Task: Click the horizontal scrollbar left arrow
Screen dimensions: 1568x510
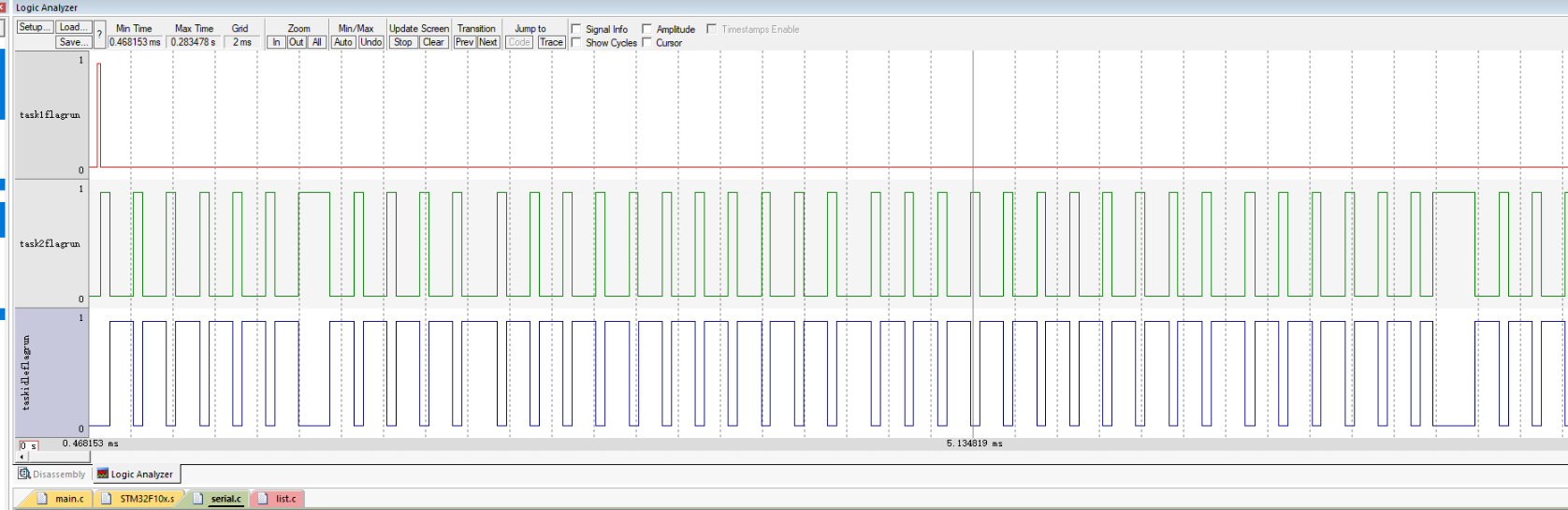Action: [x=22, y=458]
